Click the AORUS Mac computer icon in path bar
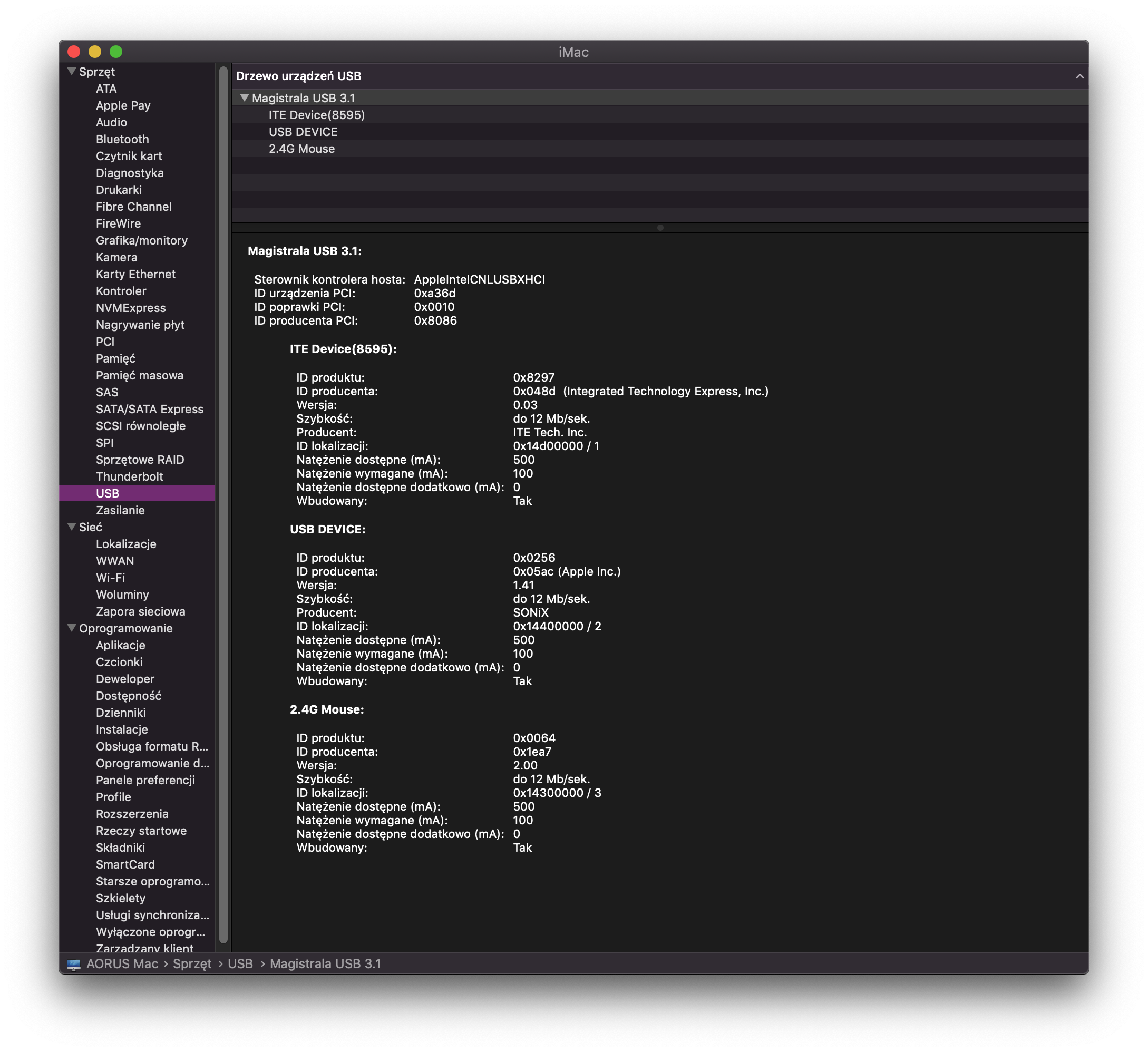 74,965
